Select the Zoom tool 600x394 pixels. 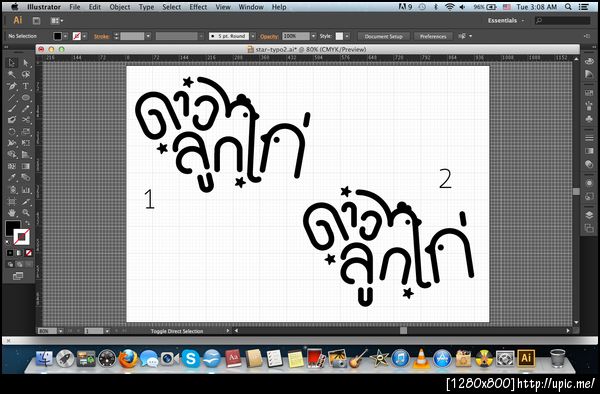point(26,213)
